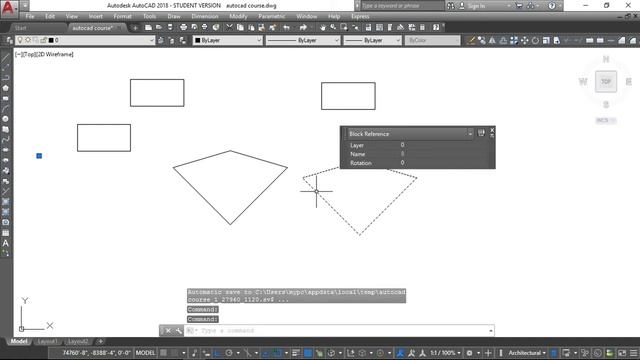
Task: Click the TOP face of the ViewCube
Action: [x=606, y=82]
